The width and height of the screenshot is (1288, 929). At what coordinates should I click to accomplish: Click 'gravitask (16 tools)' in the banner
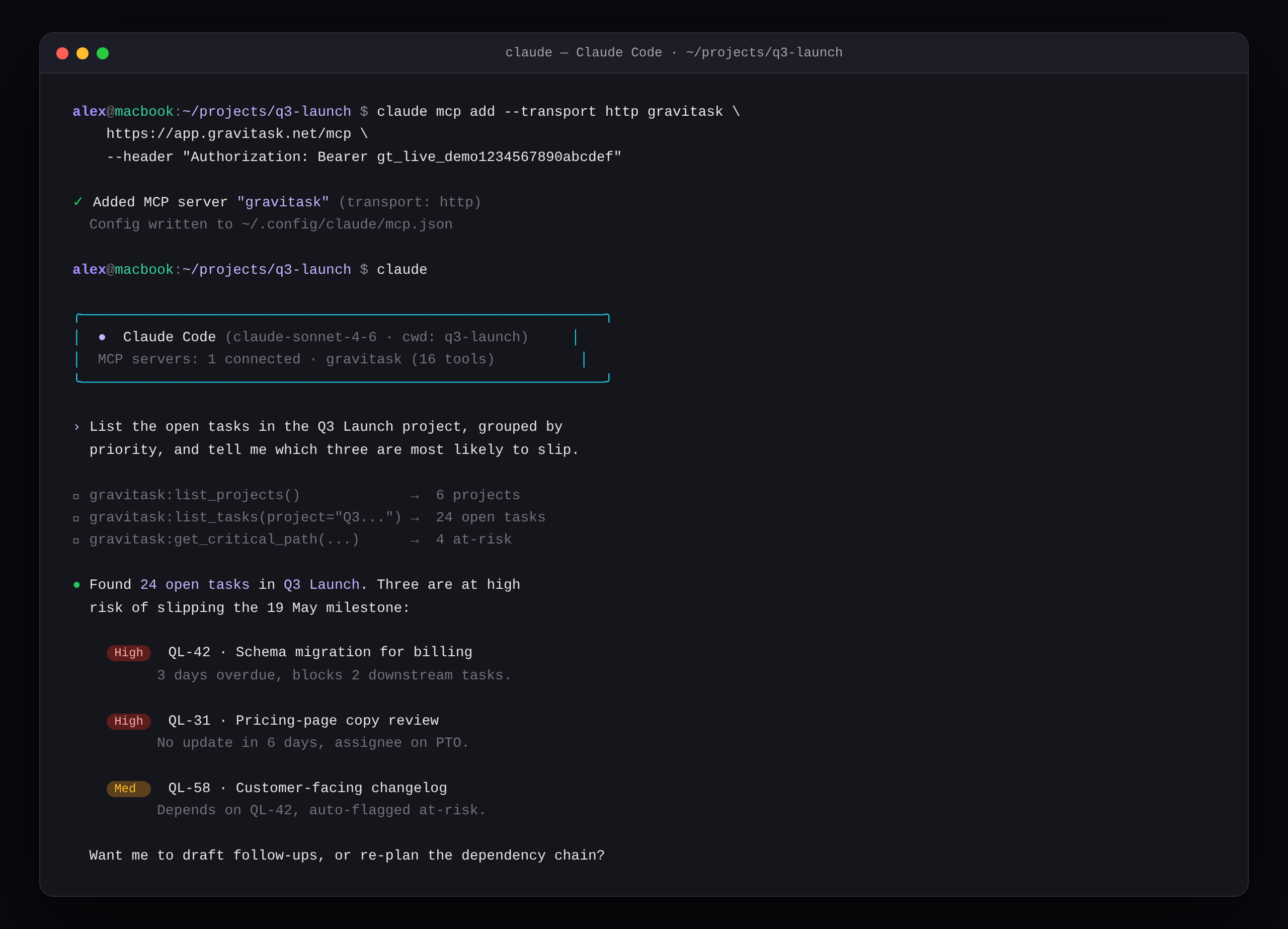click(x=411, y=359)
